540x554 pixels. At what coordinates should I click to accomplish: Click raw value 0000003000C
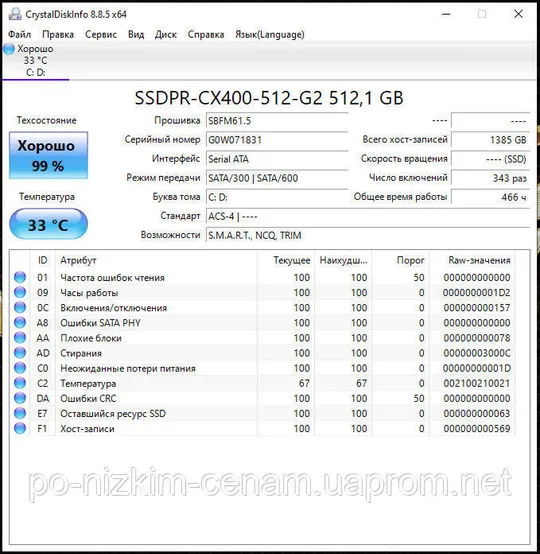(x=477, y=353)
